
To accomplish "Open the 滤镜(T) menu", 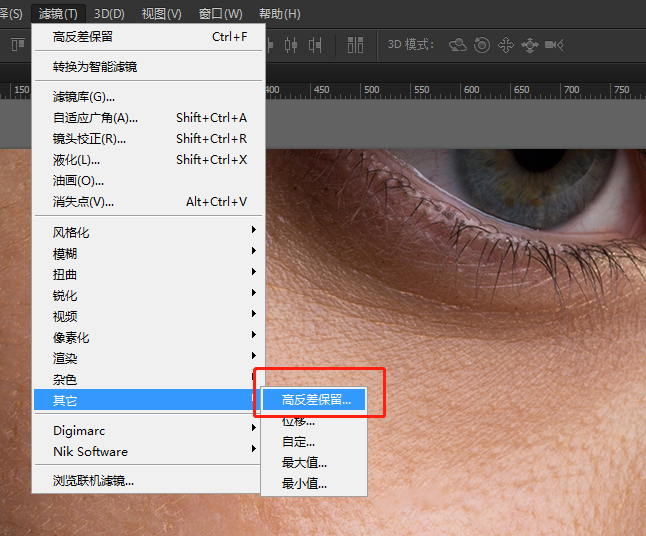I will click(58, 14).
